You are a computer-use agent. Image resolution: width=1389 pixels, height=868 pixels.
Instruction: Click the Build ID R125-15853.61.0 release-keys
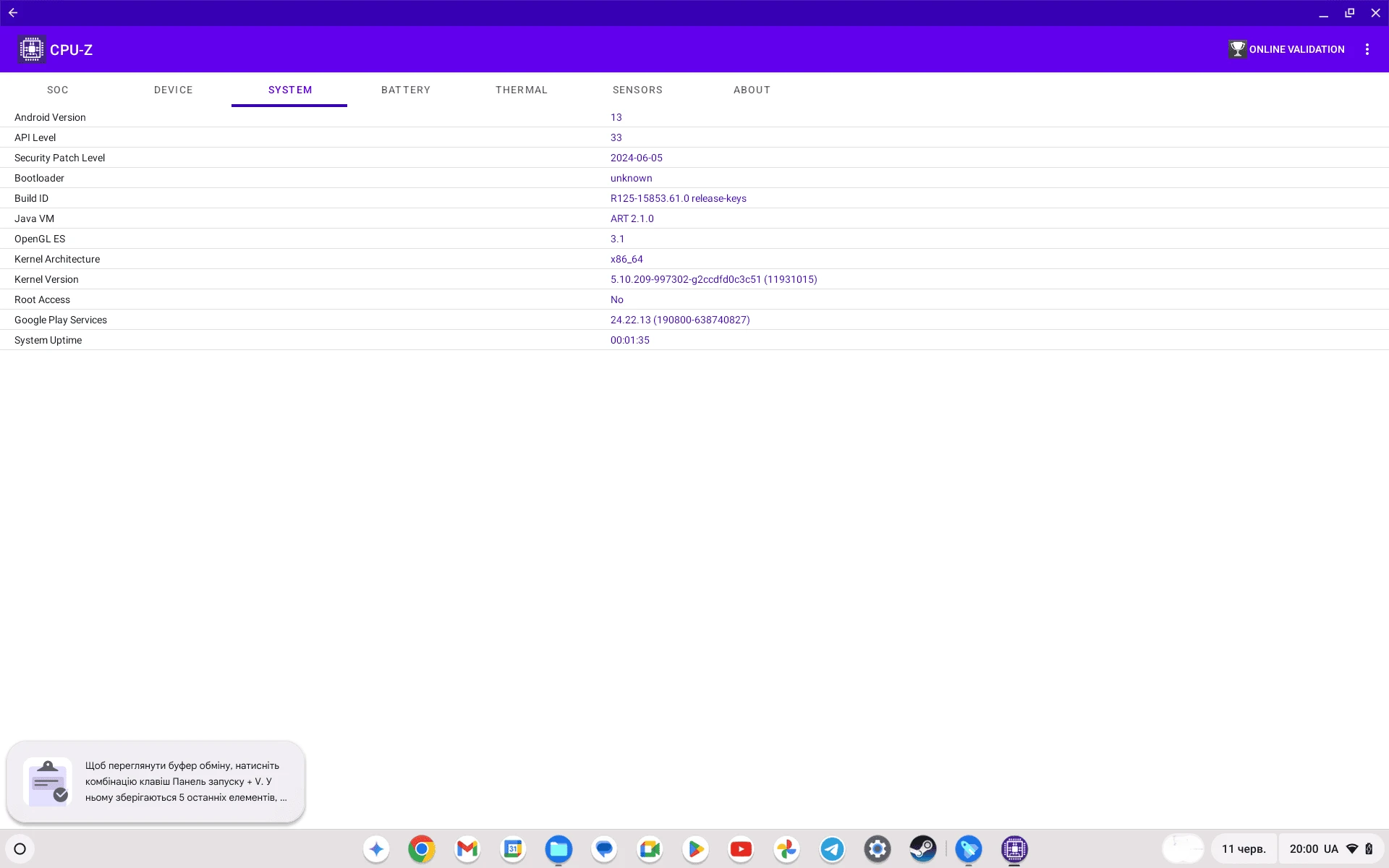point(679,198)
